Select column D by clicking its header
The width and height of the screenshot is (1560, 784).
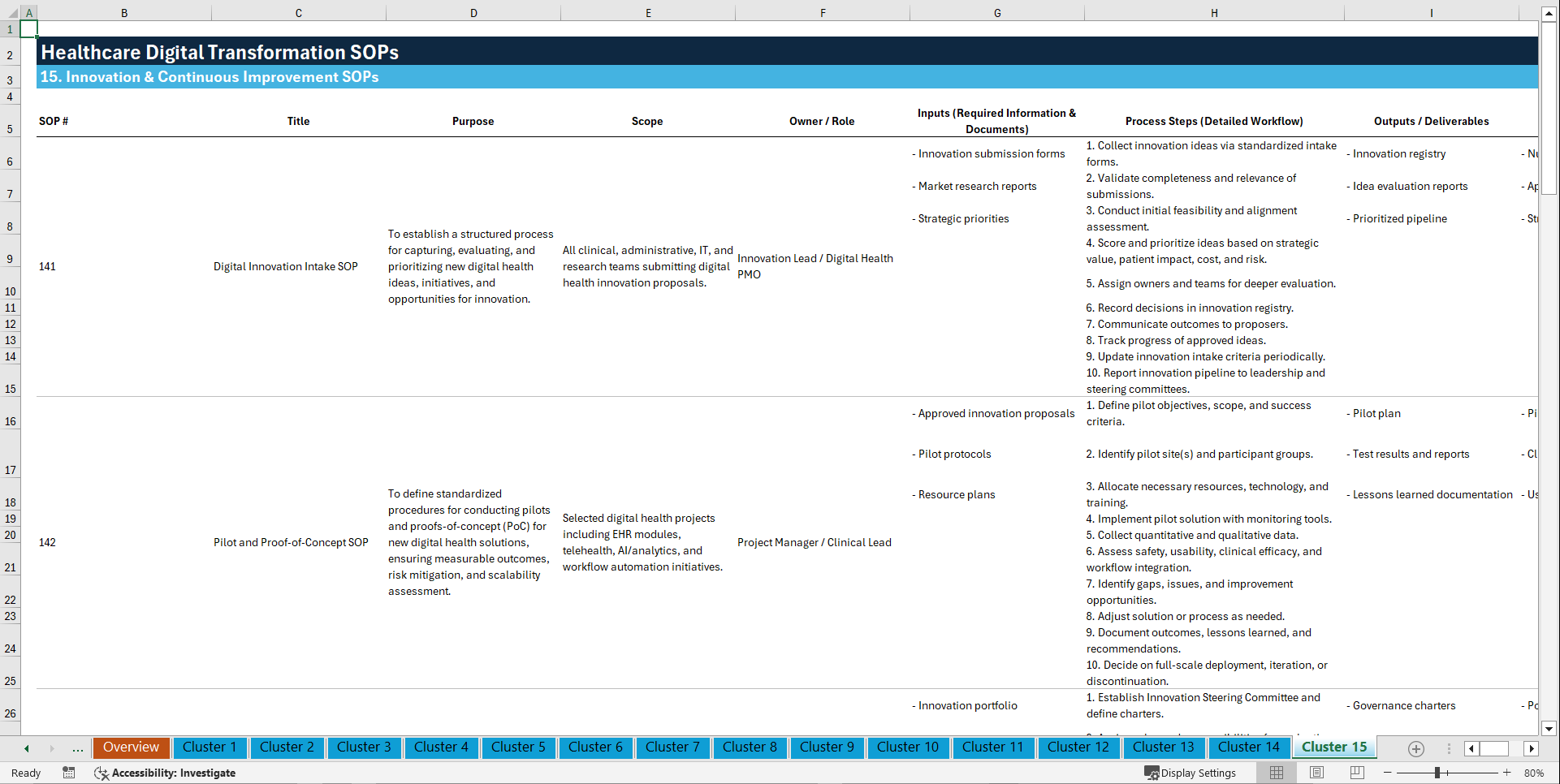click(x=473, y=12)
